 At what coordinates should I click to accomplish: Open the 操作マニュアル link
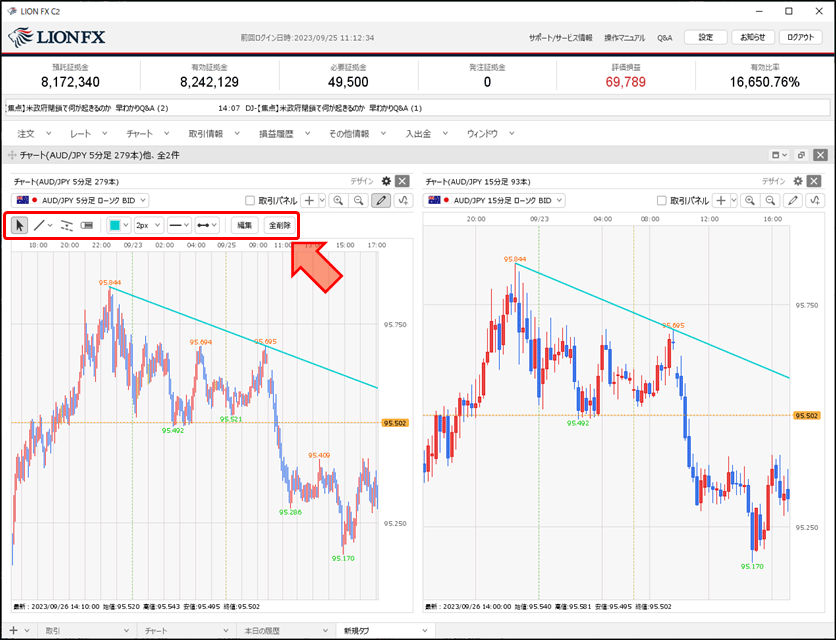[624, 38]
